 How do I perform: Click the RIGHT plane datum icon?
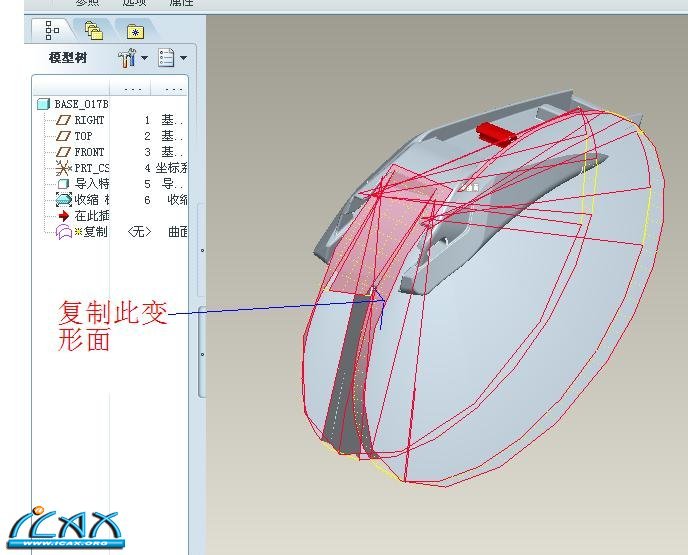(x=64, y=120)
